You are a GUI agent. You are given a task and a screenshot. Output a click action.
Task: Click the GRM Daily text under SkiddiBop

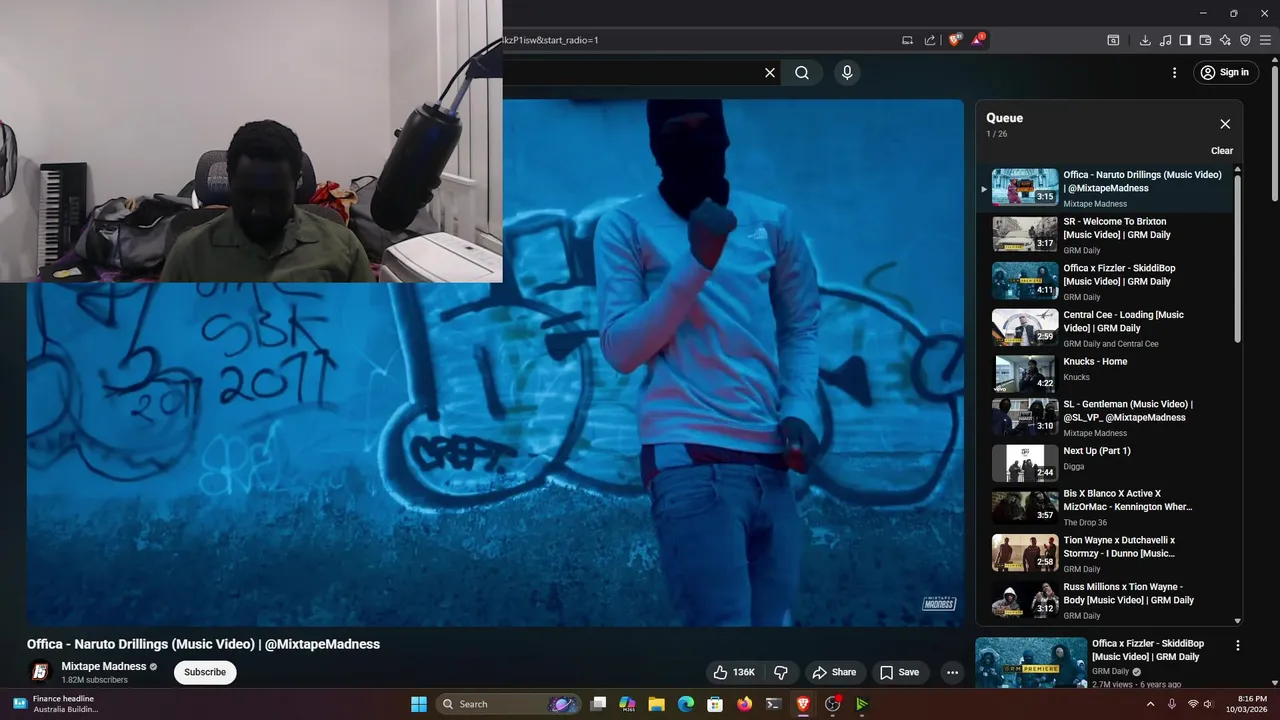point(1110,672)
